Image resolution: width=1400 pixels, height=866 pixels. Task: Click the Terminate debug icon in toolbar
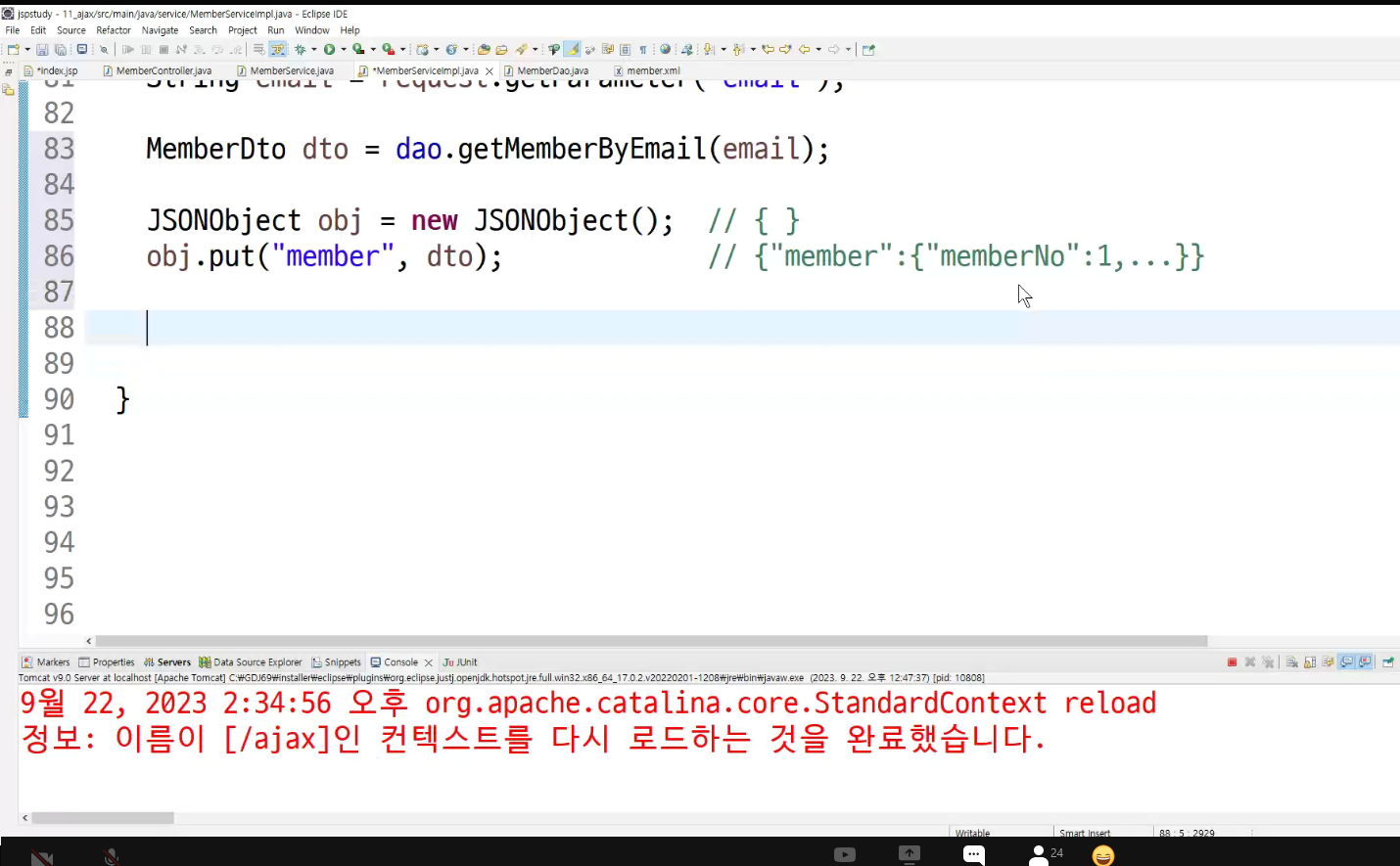tap(163, 49)
